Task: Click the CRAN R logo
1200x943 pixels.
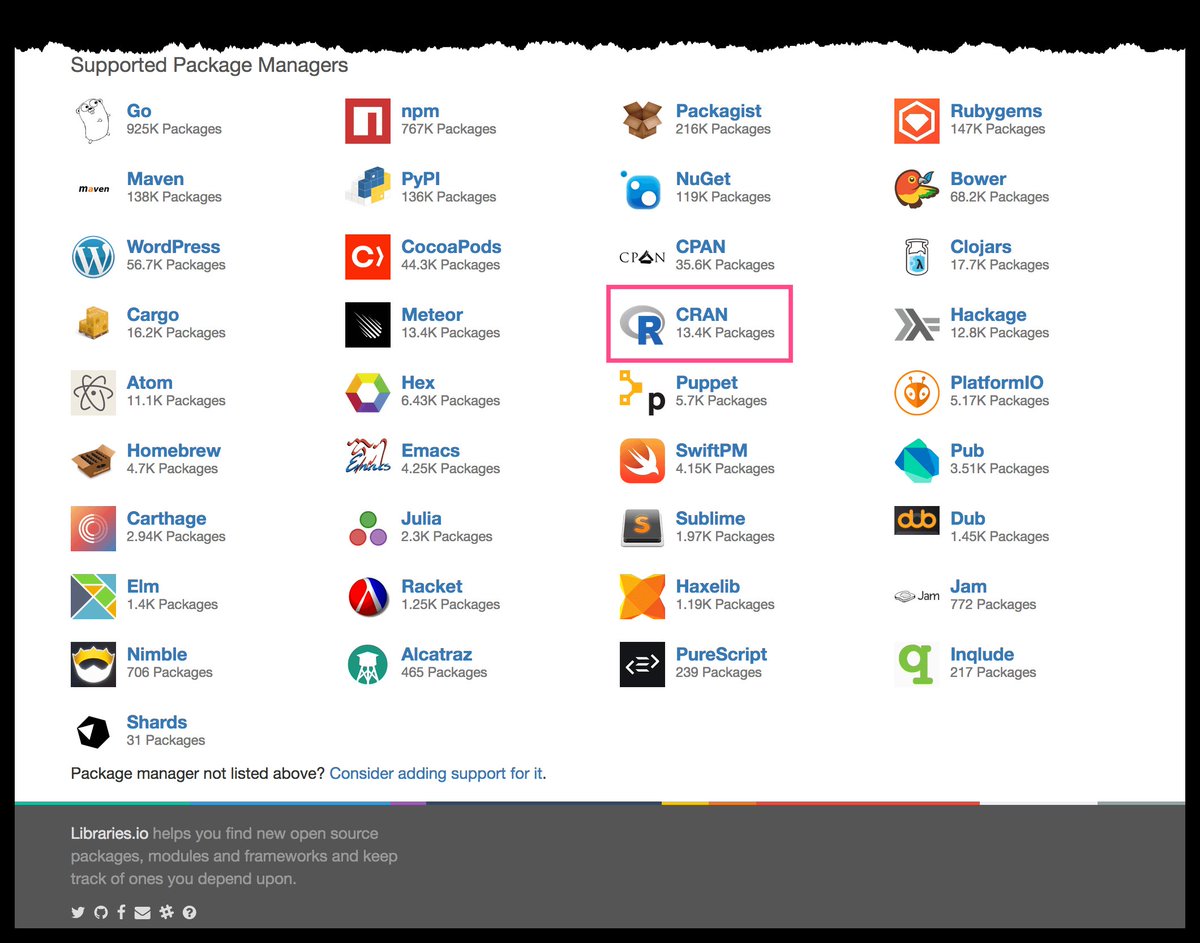Action: tap(642, 325)
